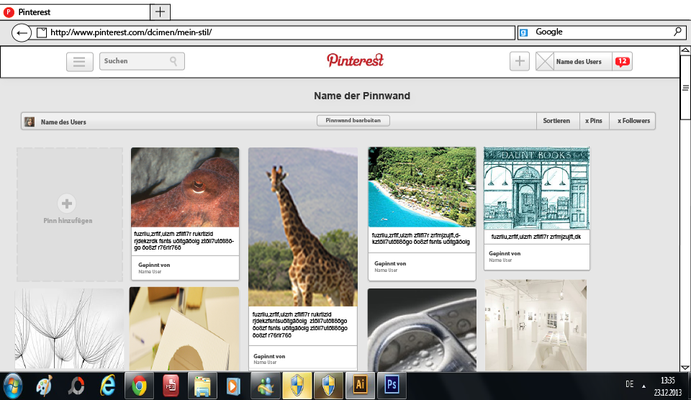Open Windows Live Messenger in taskbar
This screenshot has height=400, width=691.
265,386
